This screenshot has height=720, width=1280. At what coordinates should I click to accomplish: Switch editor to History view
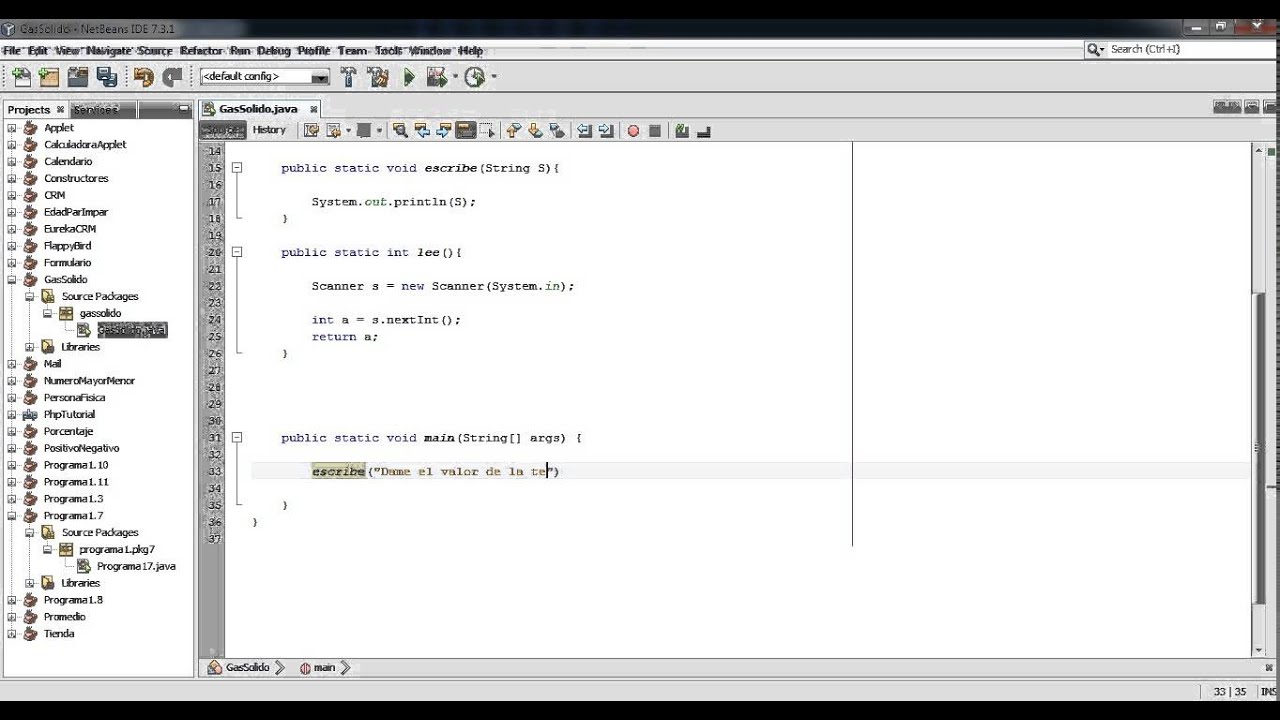[269, 130]
